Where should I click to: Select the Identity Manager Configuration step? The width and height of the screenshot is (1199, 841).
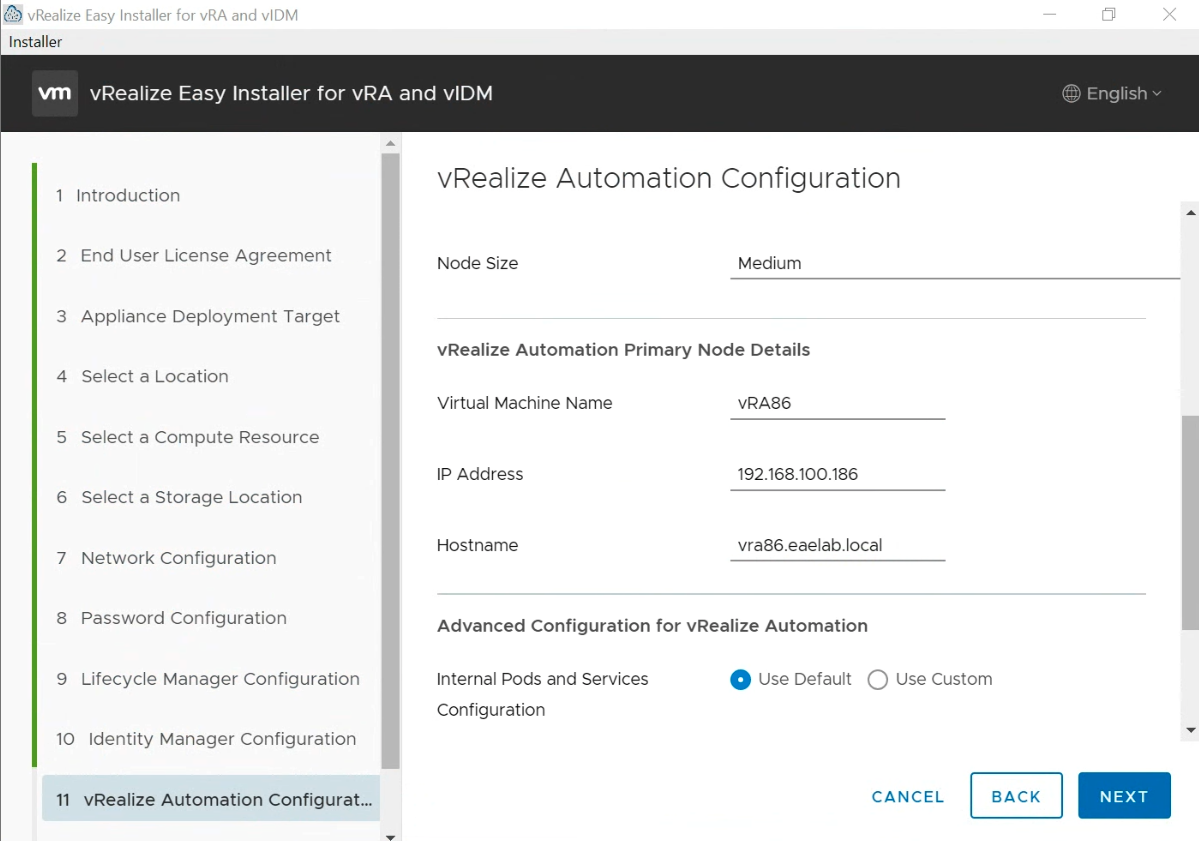(222, 739)
